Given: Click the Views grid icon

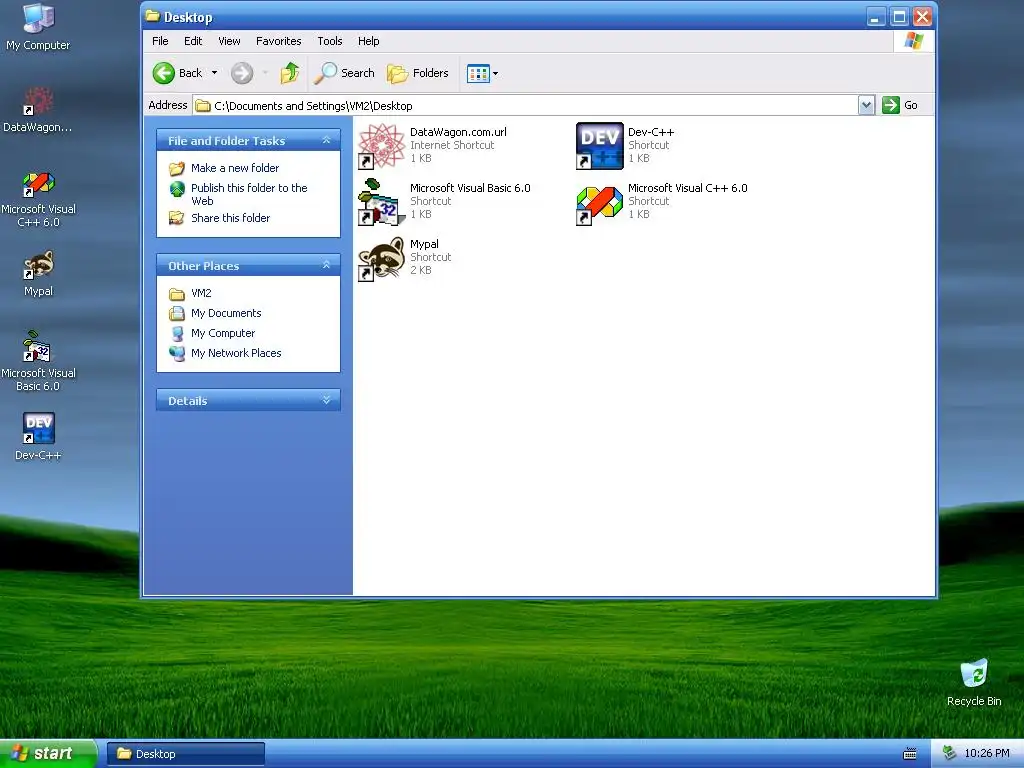Looking at the screenshot, I should [478, 74].
